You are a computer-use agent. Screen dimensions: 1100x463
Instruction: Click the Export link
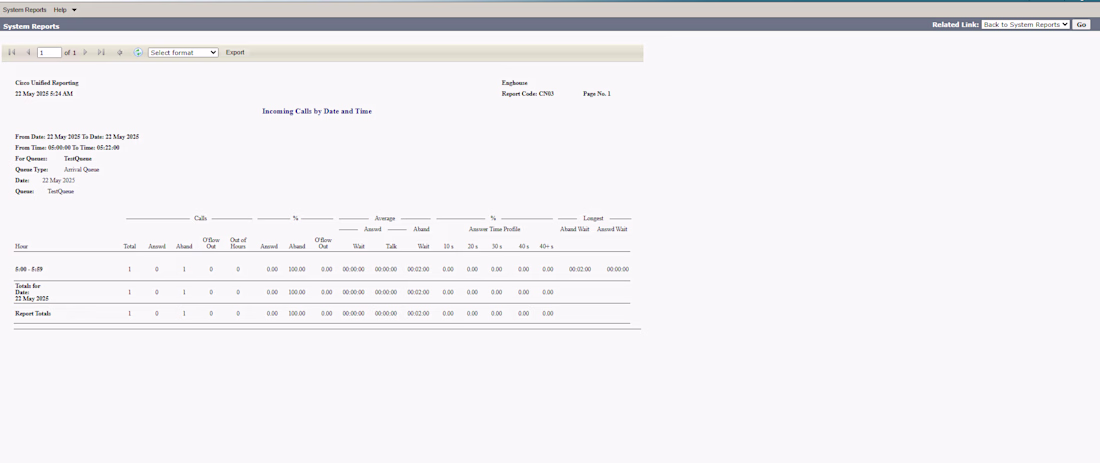(x=235, y=53)
